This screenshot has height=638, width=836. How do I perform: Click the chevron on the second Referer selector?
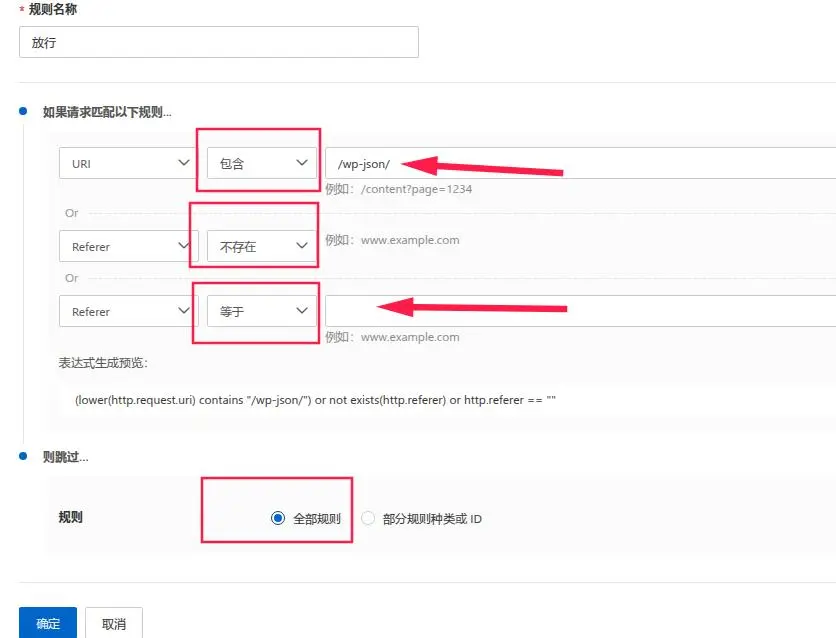click(x=183, y=311)
